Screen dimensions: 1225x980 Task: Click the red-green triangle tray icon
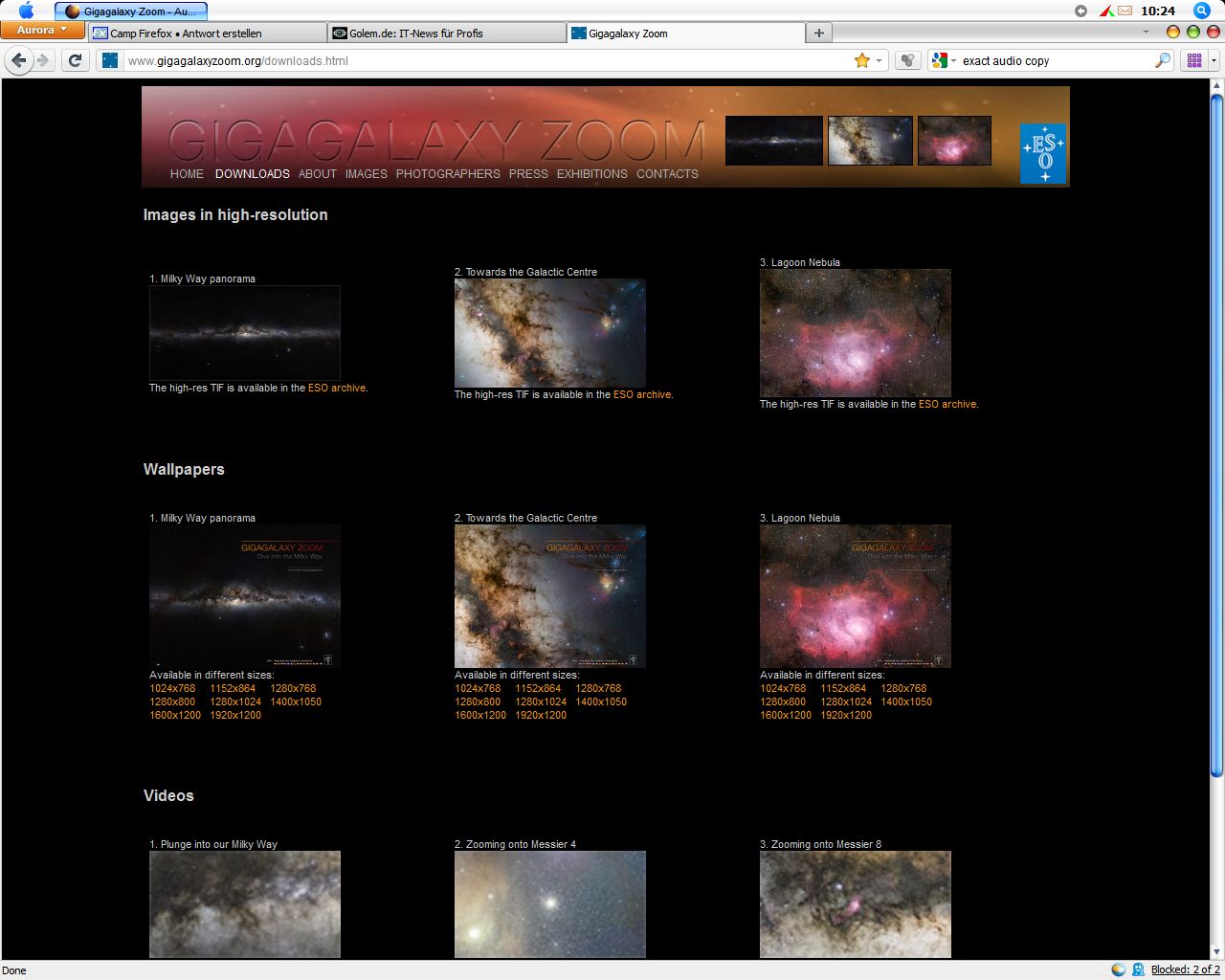tap(1106, 11)
